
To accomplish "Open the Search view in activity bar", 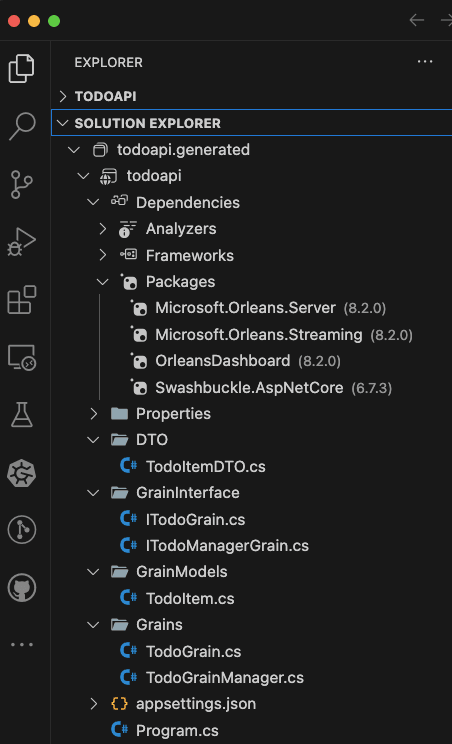I will click(x=22, y=126).
